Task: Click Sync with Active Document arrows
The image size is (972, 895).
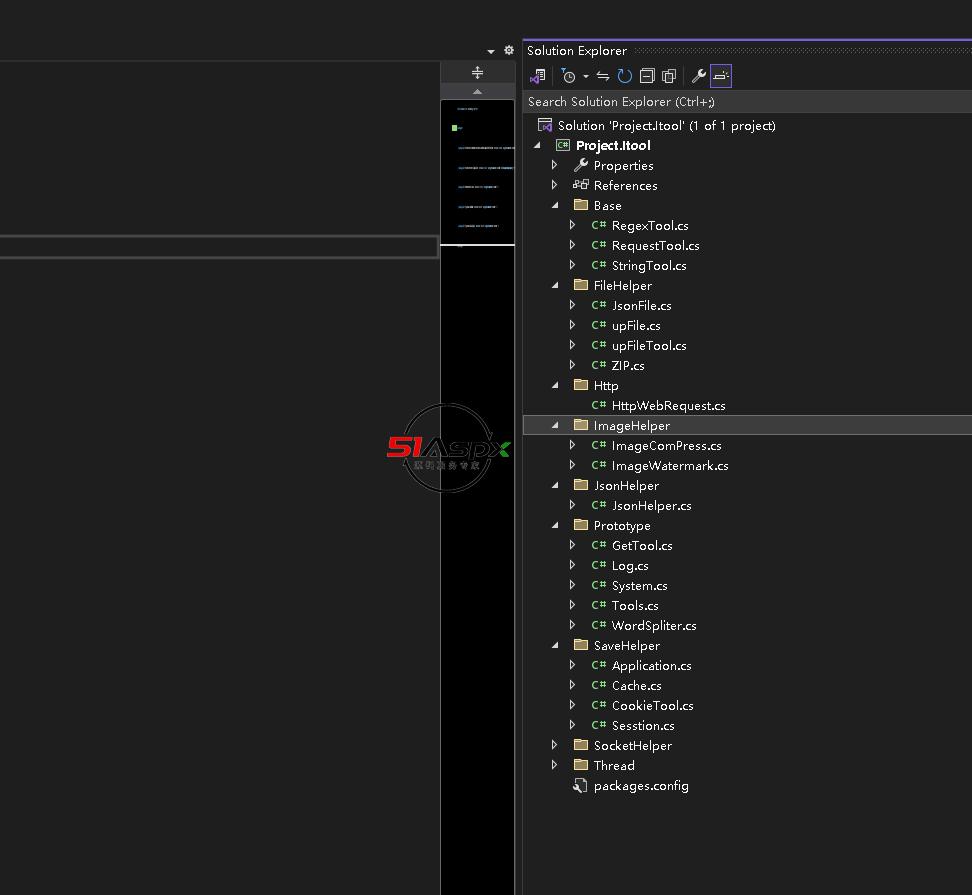Action: pos(603,76)
